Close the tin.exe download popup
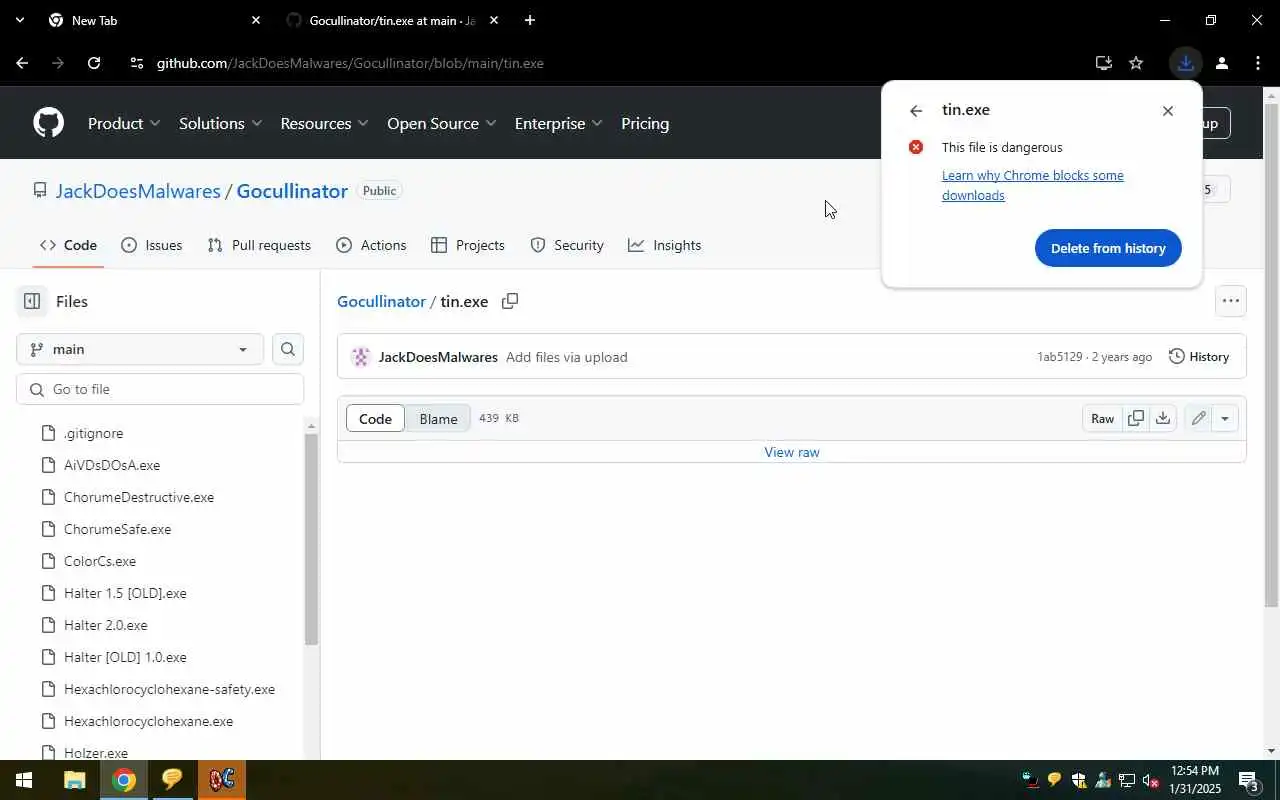 1167,111
